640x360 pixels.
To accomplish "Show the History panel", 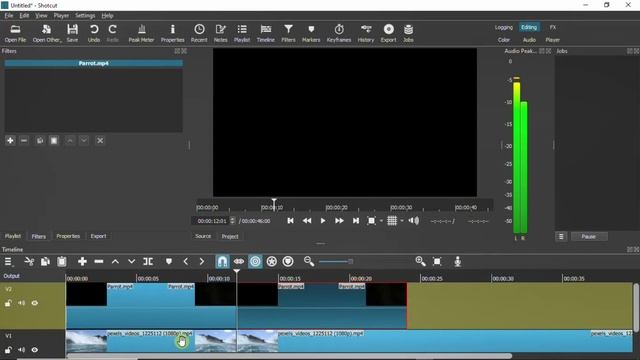I will [366, 33].
